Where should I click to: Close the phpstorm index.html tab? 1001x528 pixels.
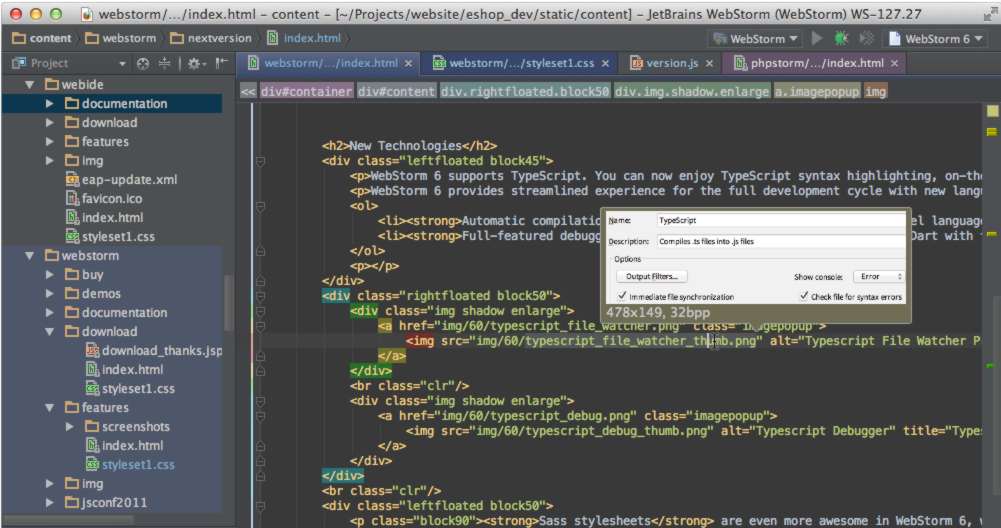point(894,63)
